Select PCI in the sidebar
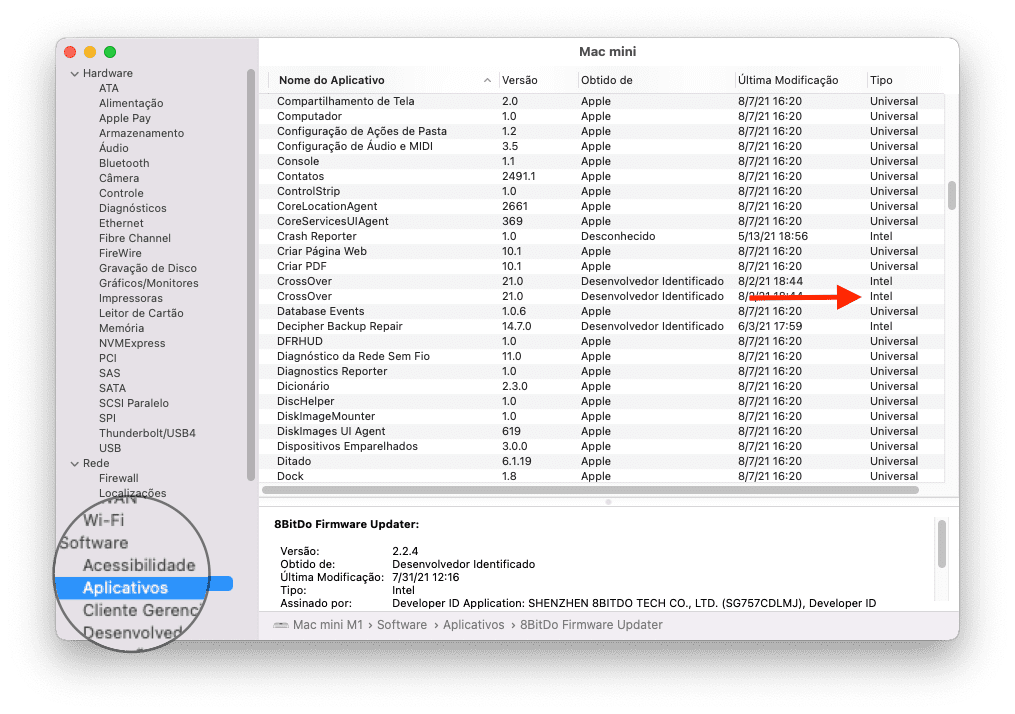The height and width of the screenshot is (714, 1015). pos(107,358)
